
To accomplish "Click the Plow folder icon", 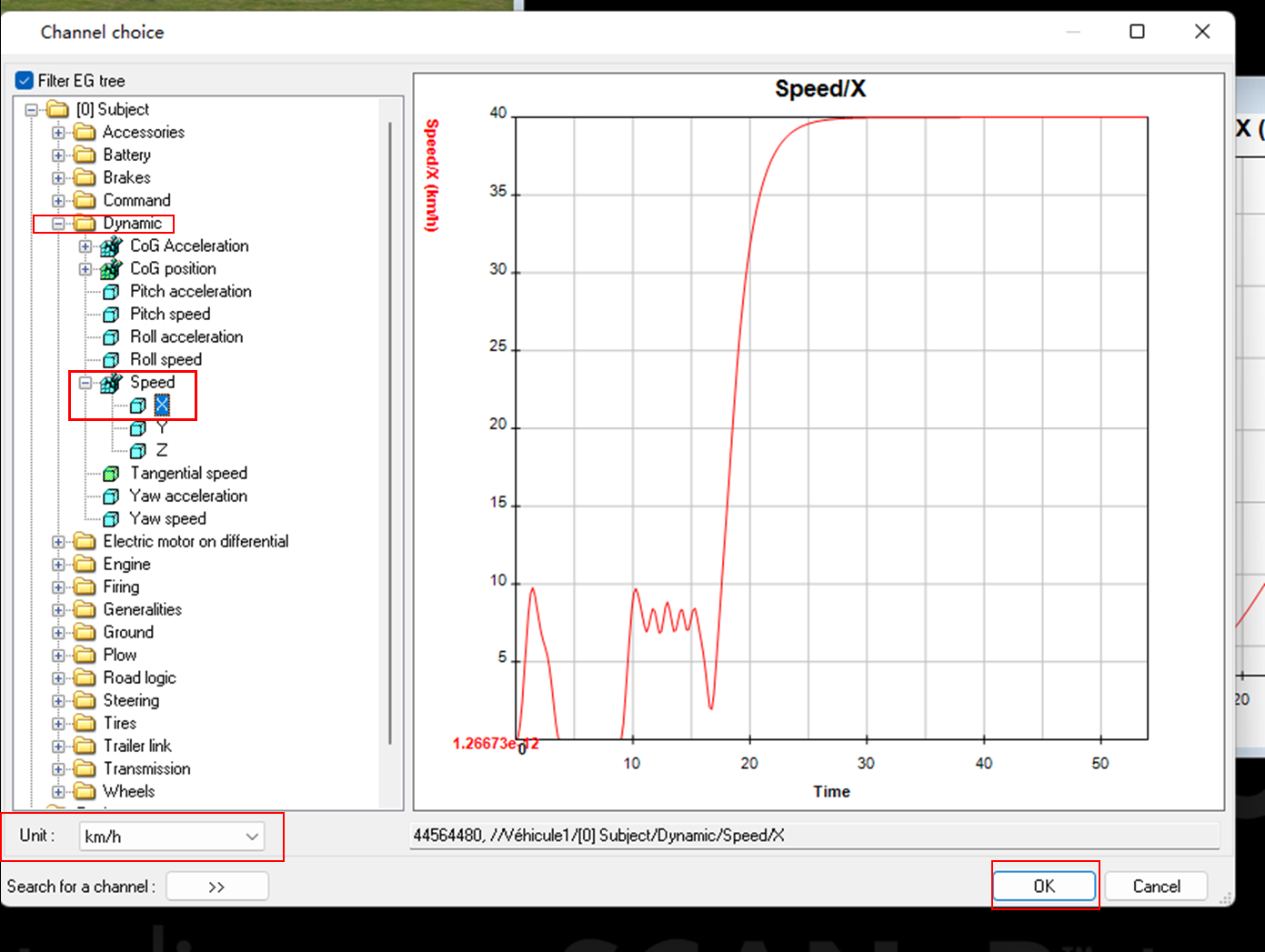I will (85, 655).
